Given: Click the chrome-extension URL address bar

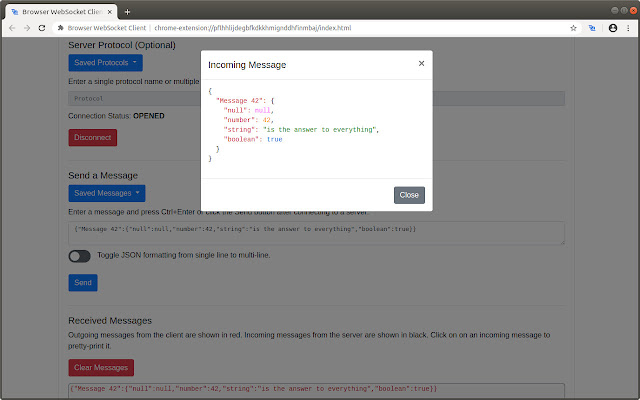Looking at the screenshot, I should point(300,28).
